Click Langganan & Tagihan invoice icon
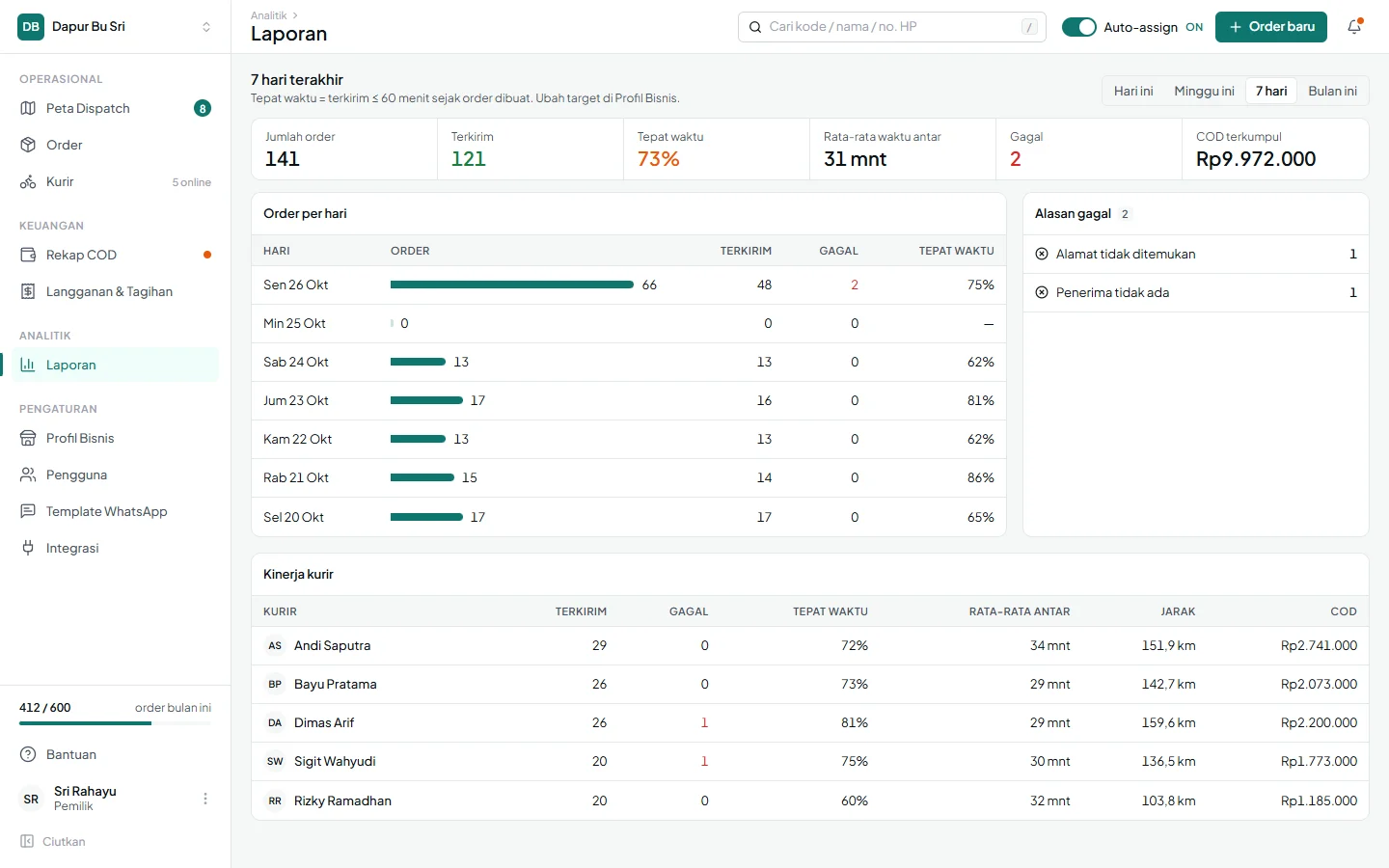This screenshot has height=868, width=1389. [x=28, y=291]
